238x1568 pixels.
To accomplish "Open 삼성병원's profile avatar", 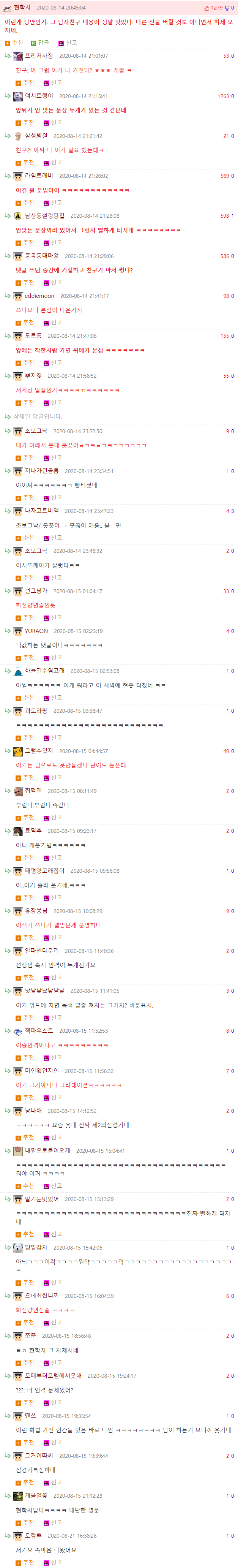I will (18, 136).
